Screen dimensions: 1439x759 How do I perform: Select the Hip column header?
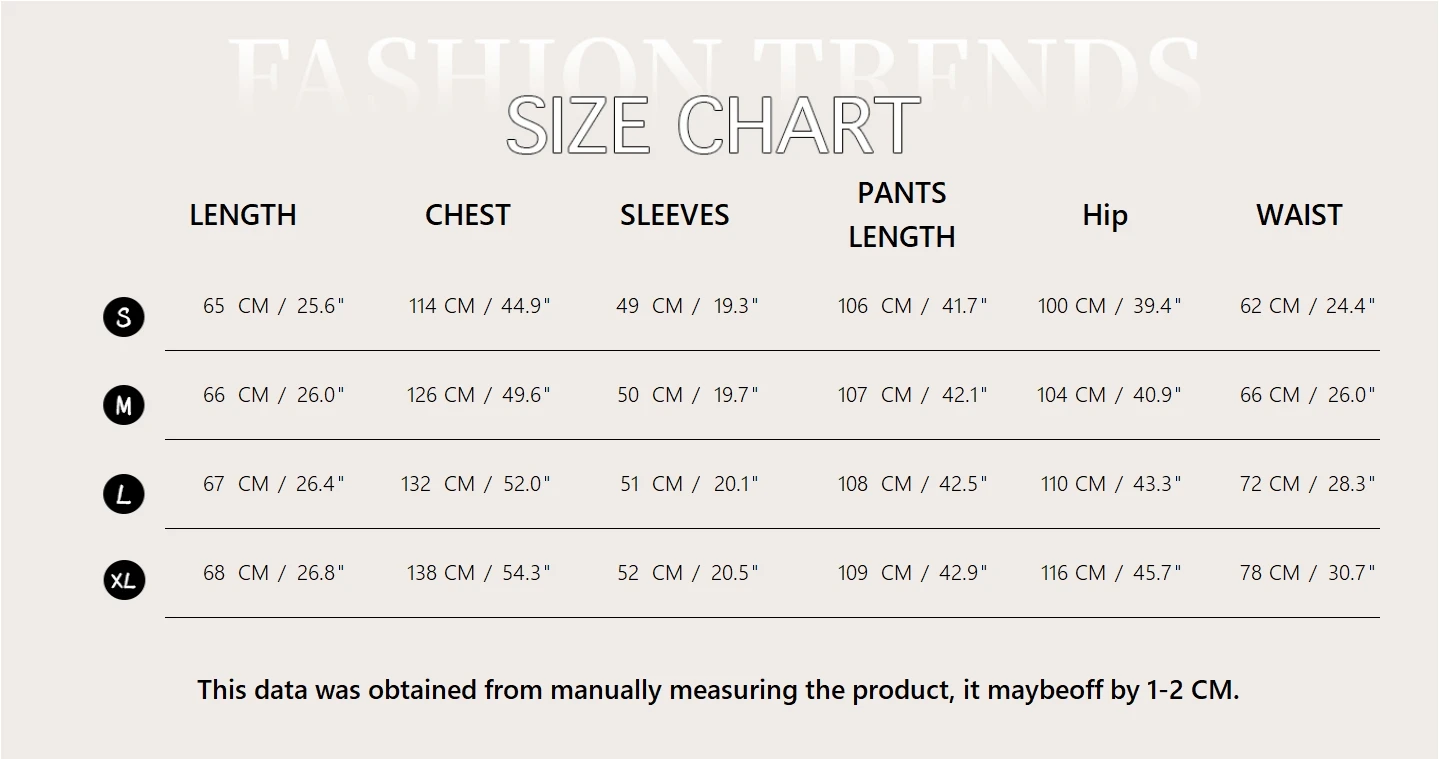[x=1104, y=215]
